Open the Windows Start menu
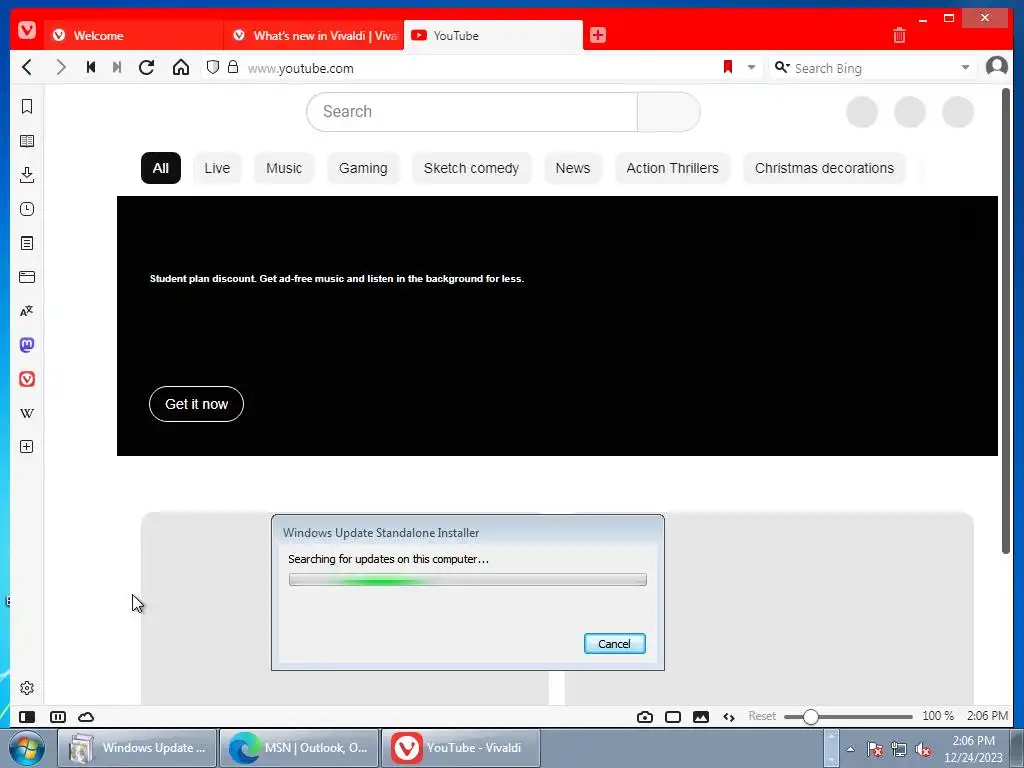This screenshot has width=1024, height=768. (27, 748)
